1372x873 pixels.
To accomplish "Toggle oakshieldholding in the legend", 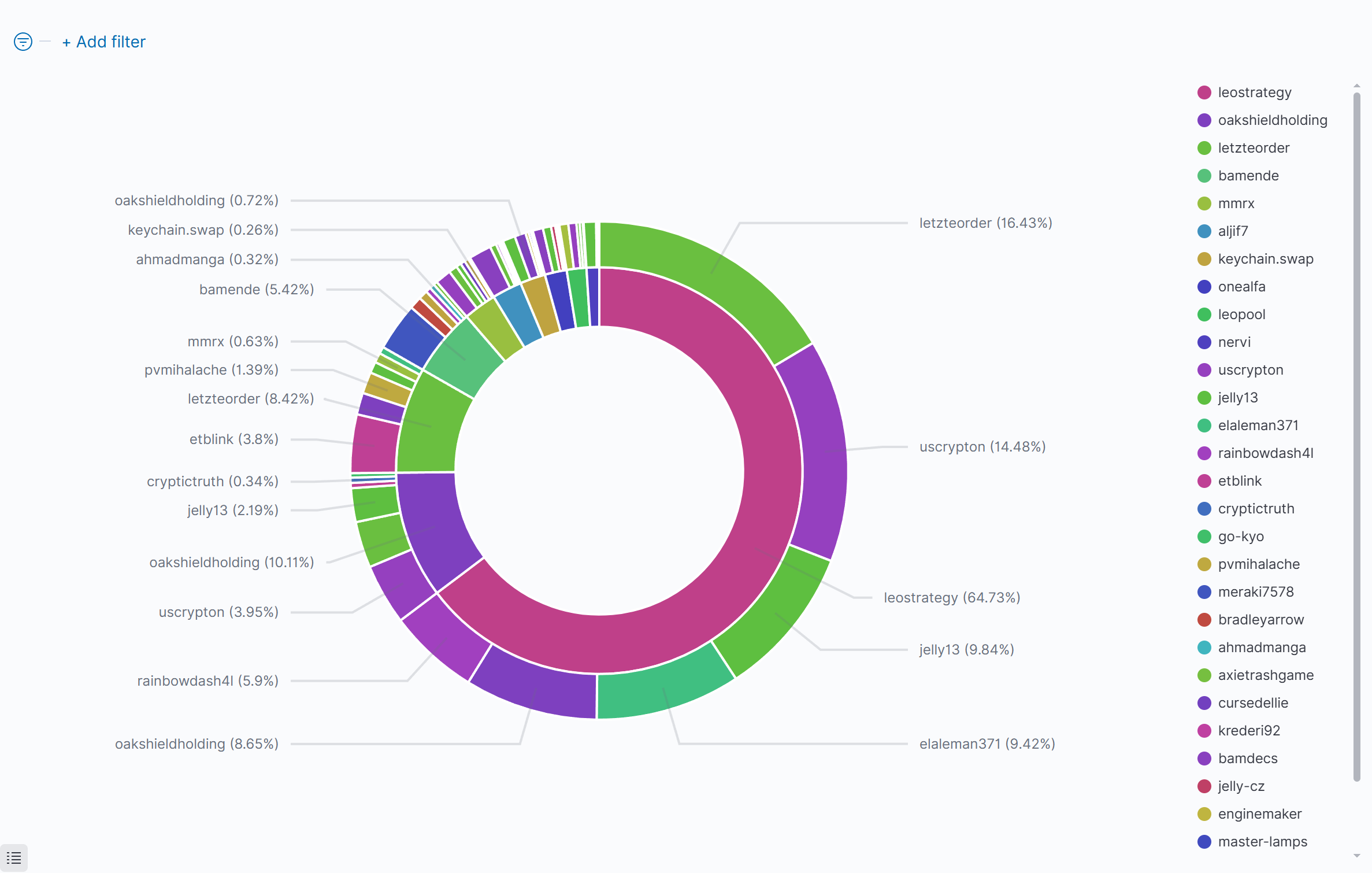I will coord(1272,120).
